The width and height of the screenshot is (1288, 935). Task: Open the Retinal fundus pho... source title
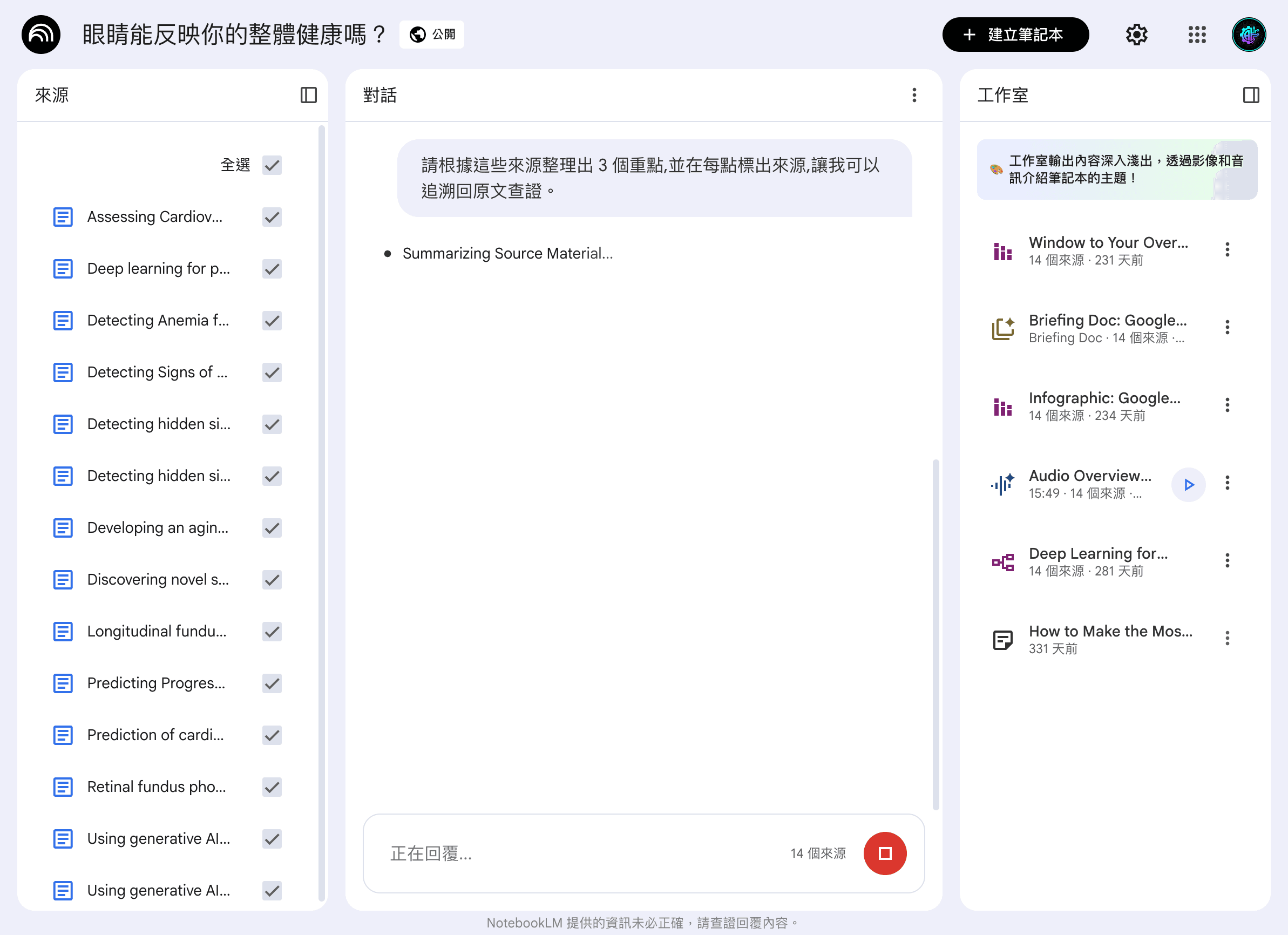(157, 787)
